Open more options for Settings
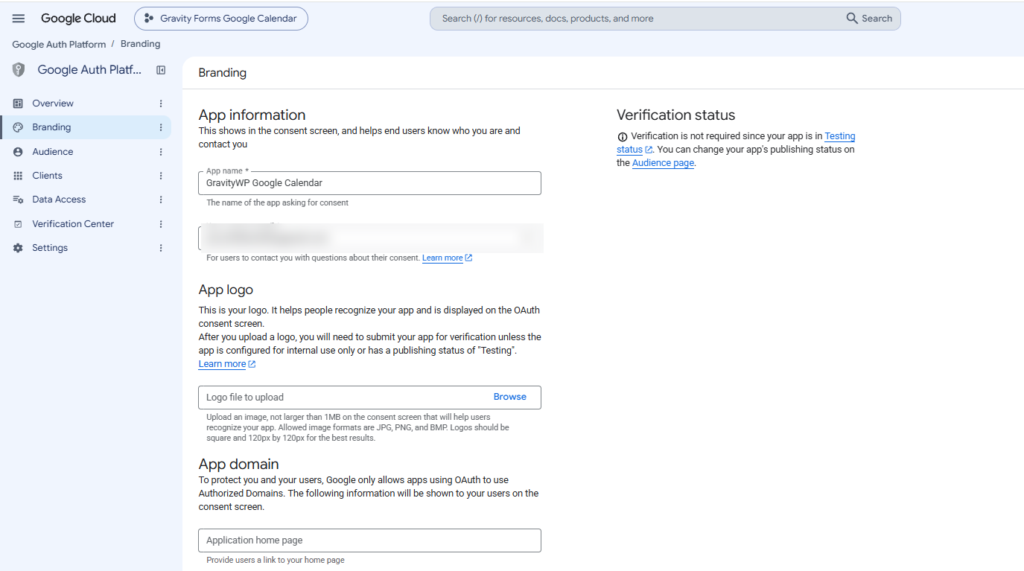The image size is (1024, 571). click(x=161, y=248)
